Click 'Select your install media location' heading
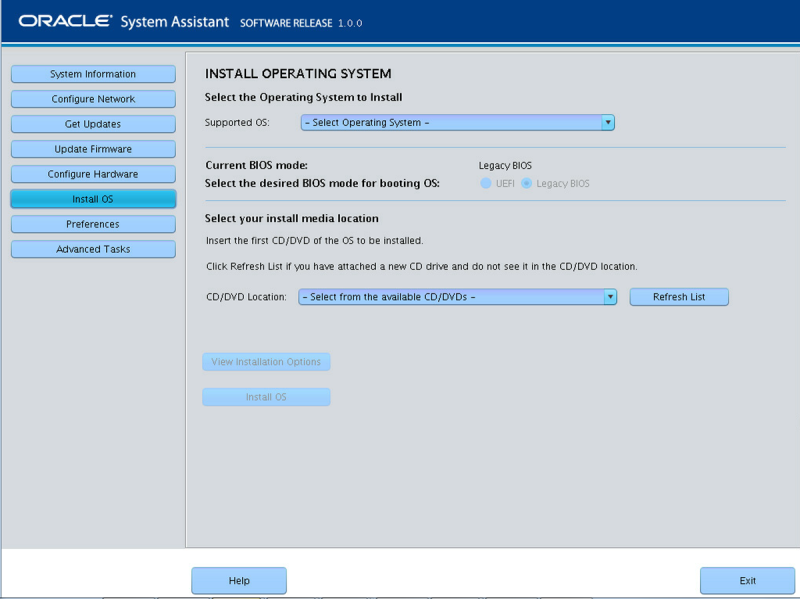 (292, 218)
